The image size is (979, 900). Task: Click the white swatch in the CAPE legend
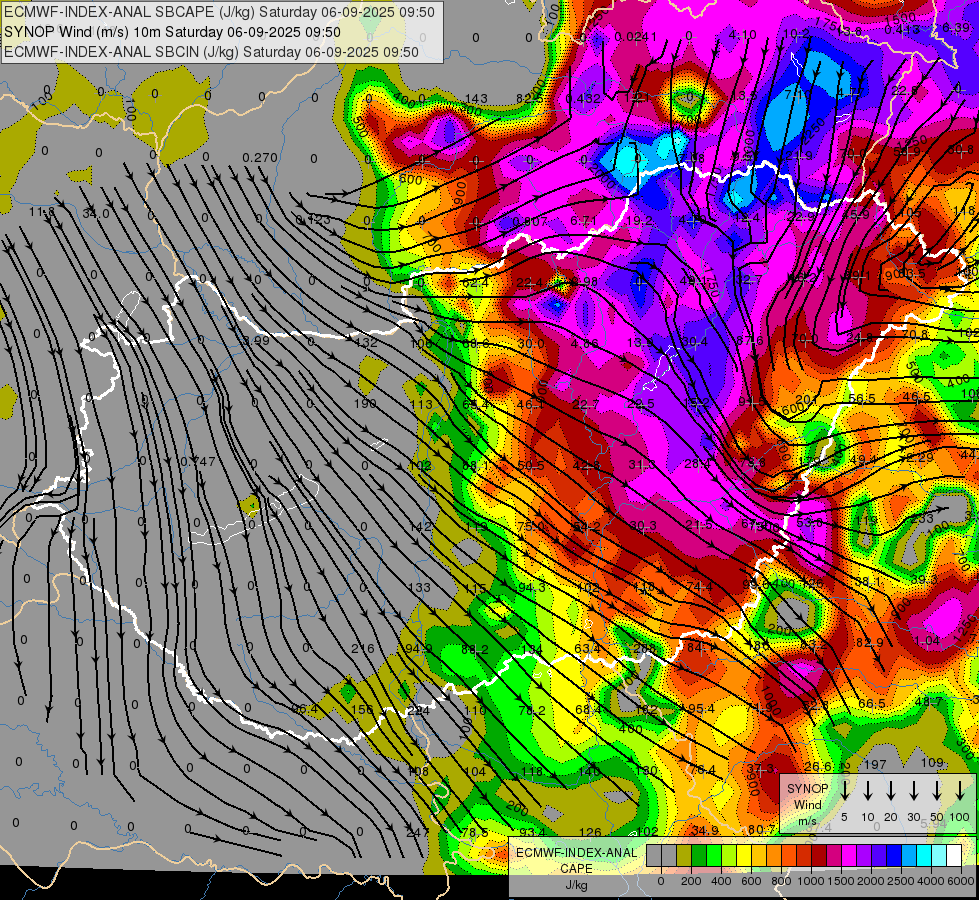(x=954, y=856)
